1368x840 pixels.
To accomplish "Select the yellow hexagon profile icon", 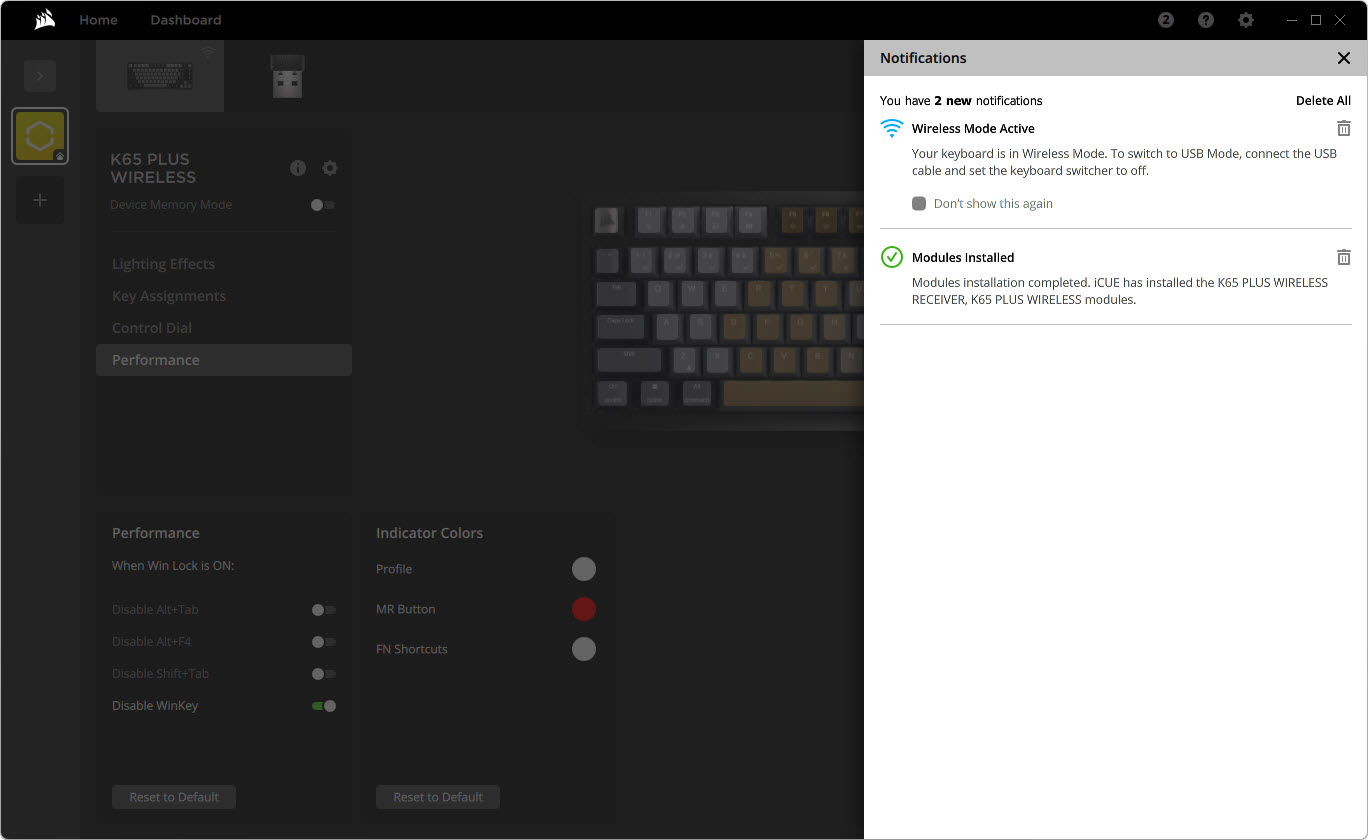I will 40,136.
